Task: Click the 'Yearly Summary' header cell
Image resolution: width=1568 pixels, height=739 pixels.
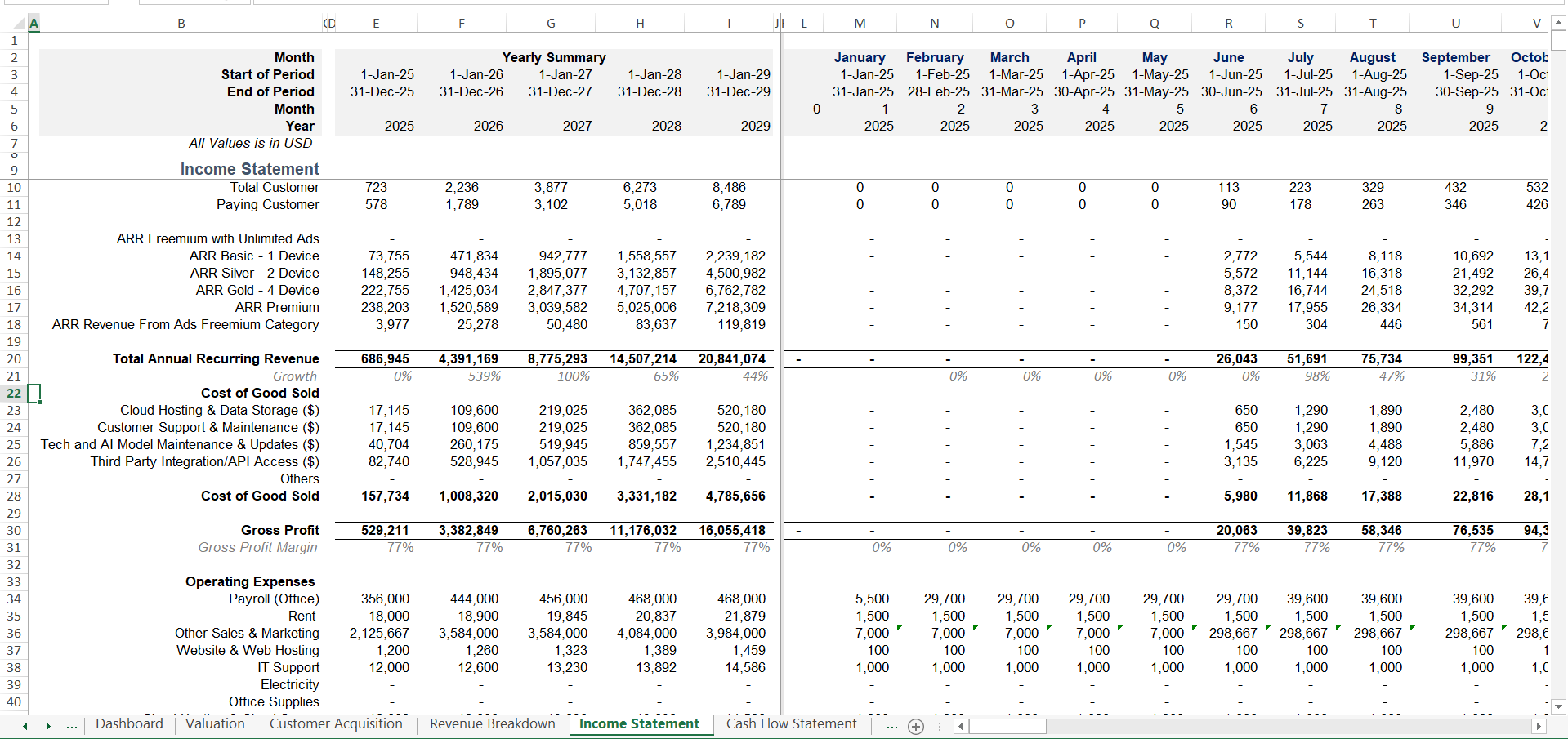Action: 554,58
